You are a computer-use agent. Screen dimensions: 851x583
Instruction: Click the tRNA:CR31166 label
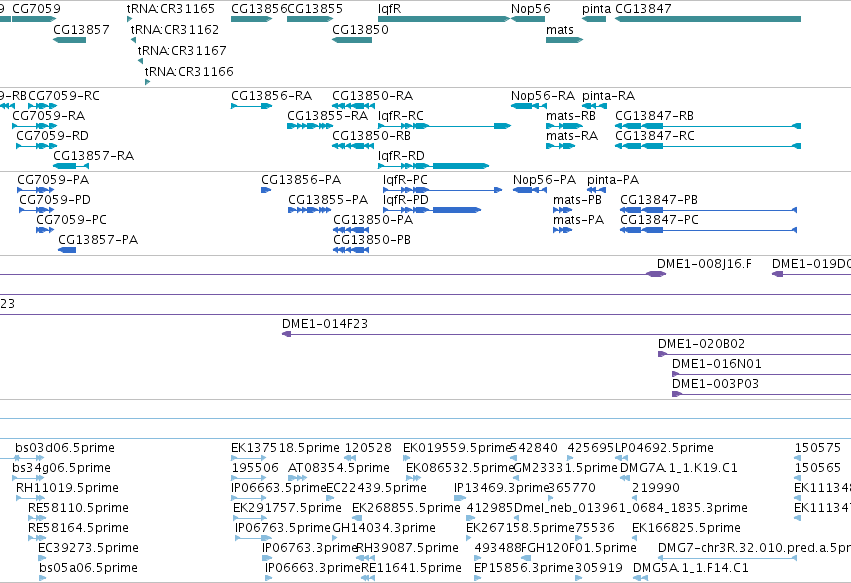[189, 72]
